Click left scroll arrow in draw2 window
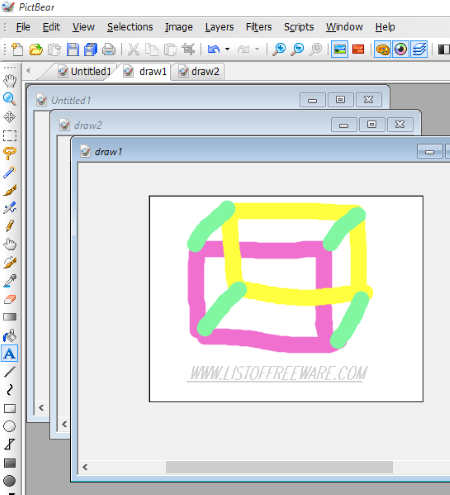This screenshot has width=450, height=495. tap(65, 424)
